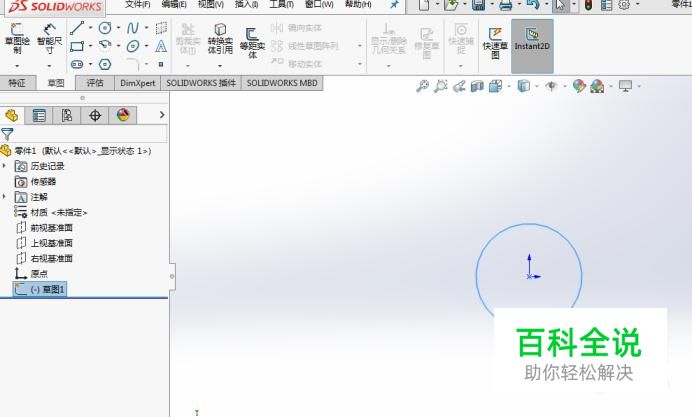Open dropdown under 智能尺寸
This screenshot has width=692, height=417.
49,66
